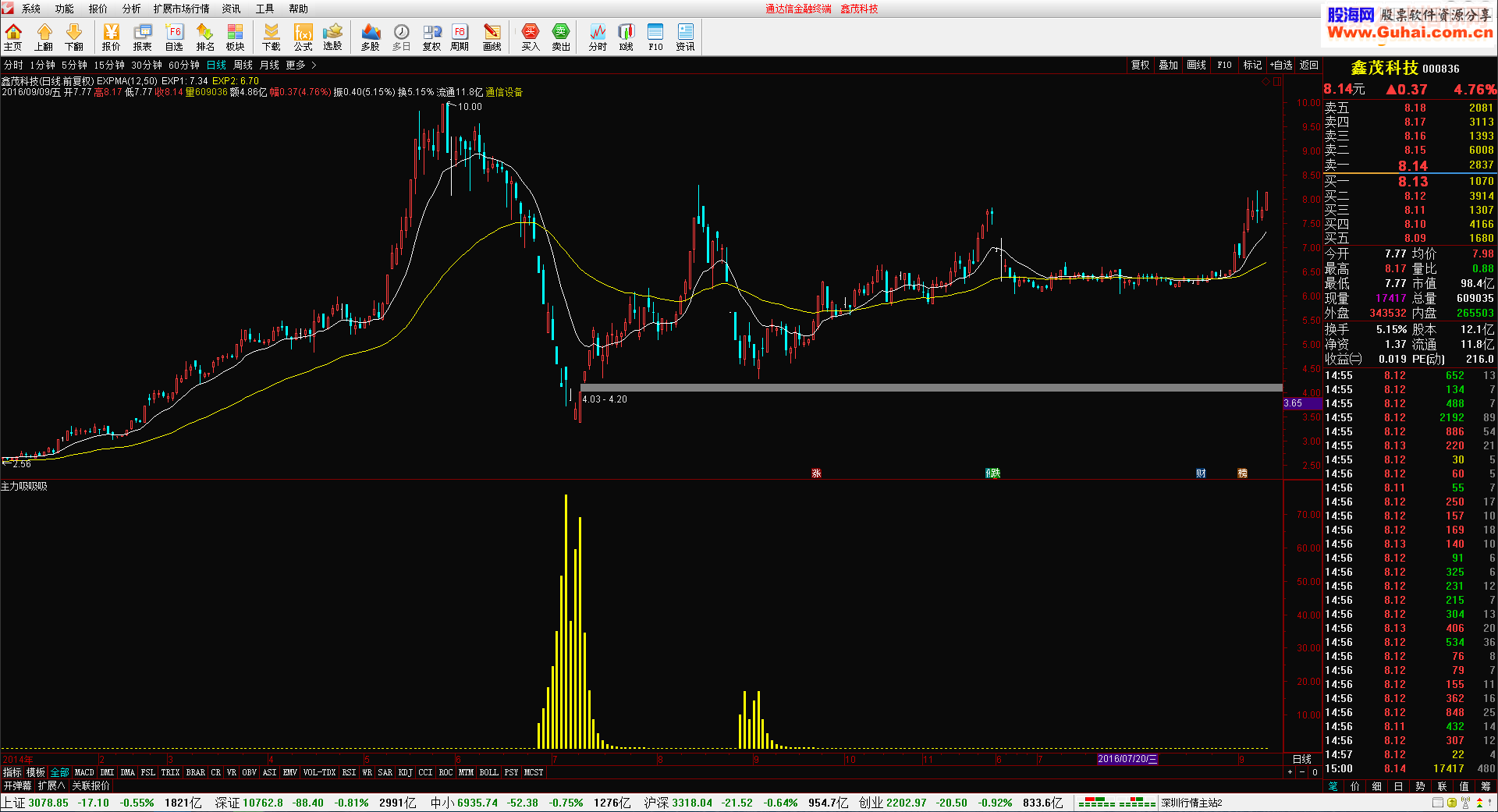Open the 多股 multi-stock view icon

click(x=371, y=37)
